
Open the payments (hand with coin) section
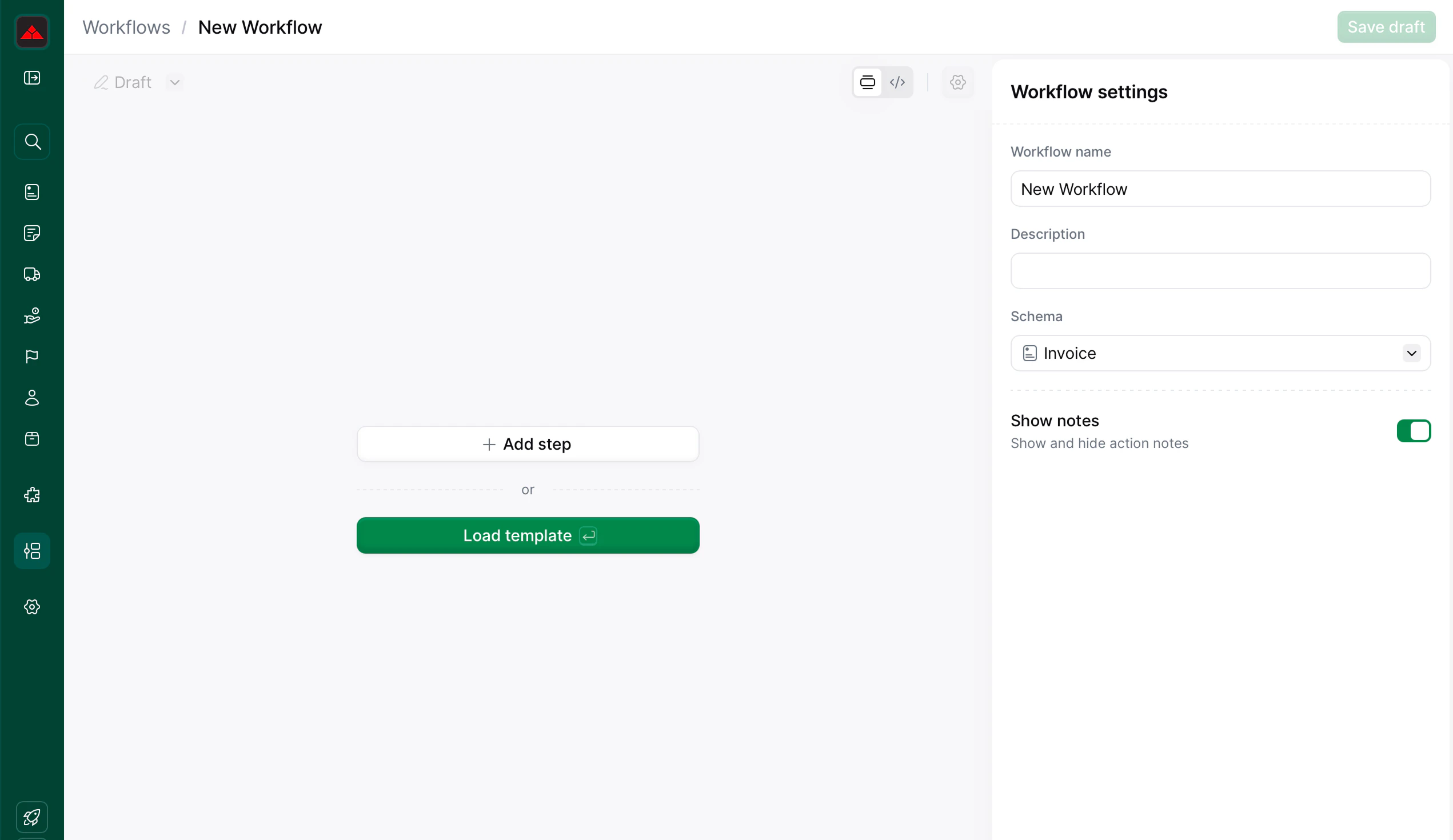(x=31, y=315)
